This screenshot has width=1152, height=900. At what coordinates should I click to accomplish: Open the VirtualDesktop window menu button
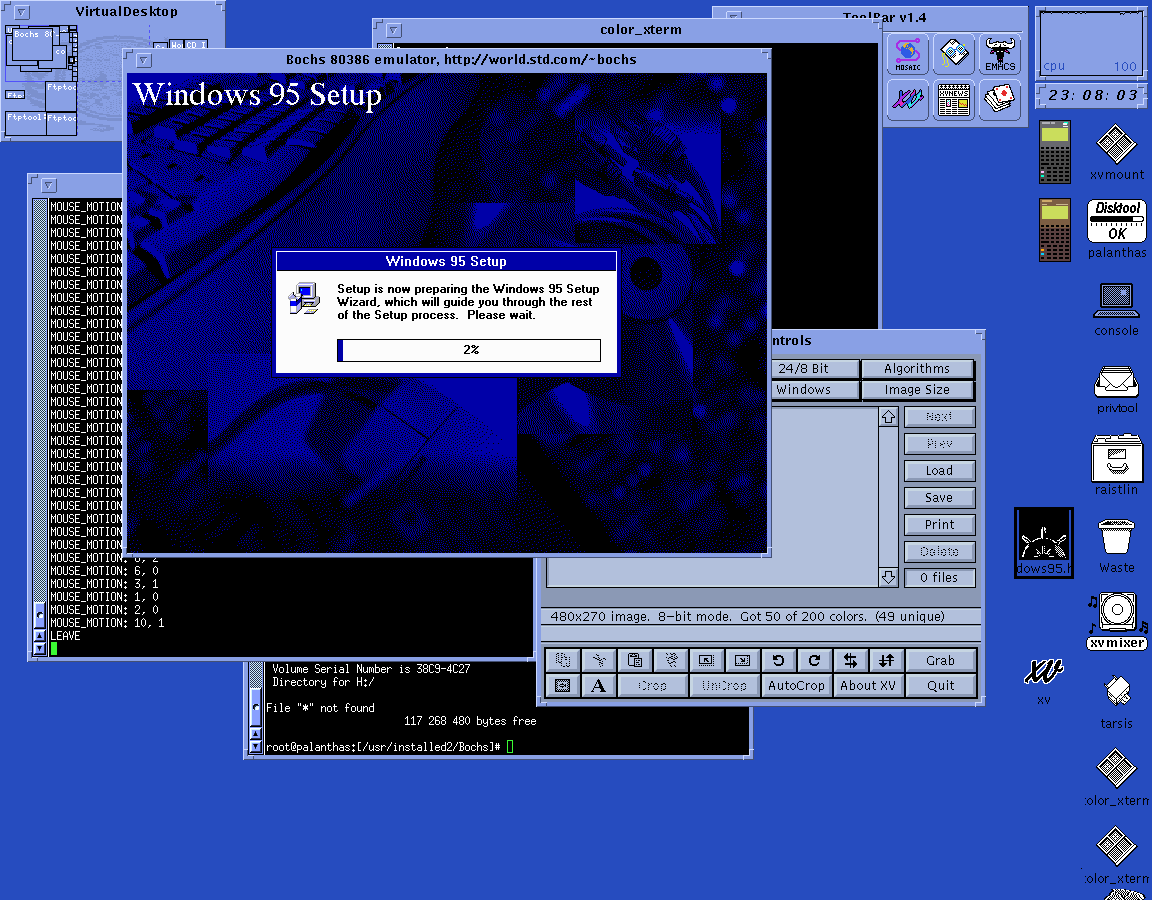click(x=22, y=12)
